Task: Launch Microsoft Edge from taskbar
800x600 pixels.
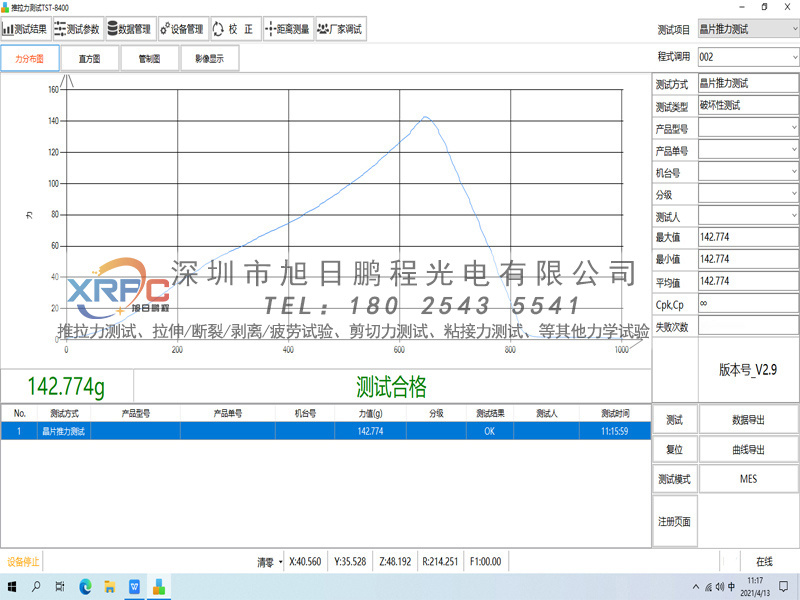Action: [x=85, y=587]
